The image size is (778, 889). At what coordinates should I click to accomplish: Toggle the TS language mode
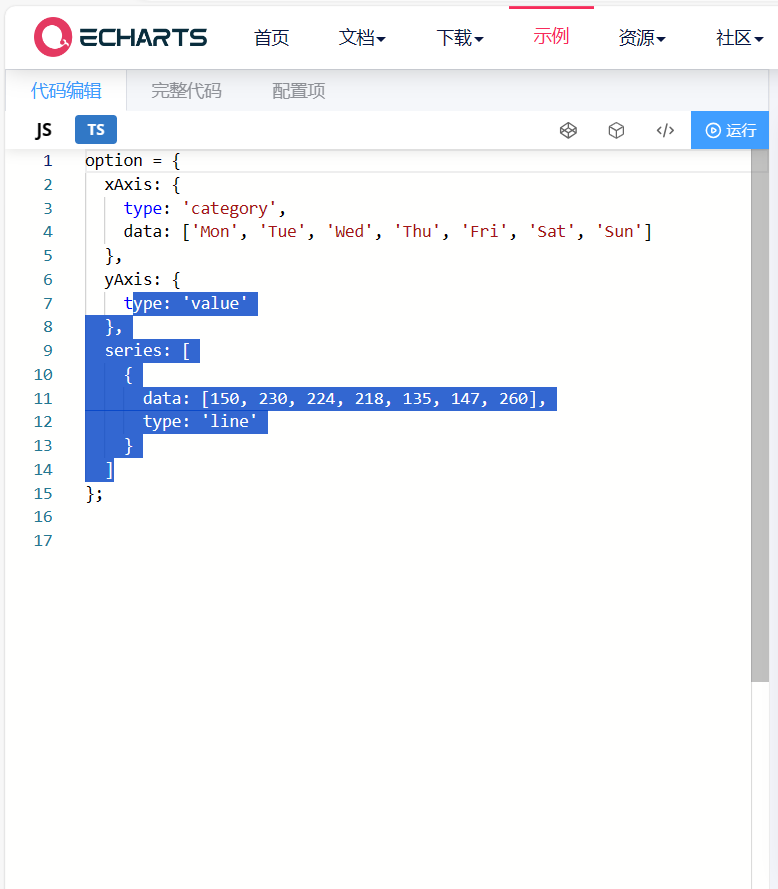[x=95, y=129]
